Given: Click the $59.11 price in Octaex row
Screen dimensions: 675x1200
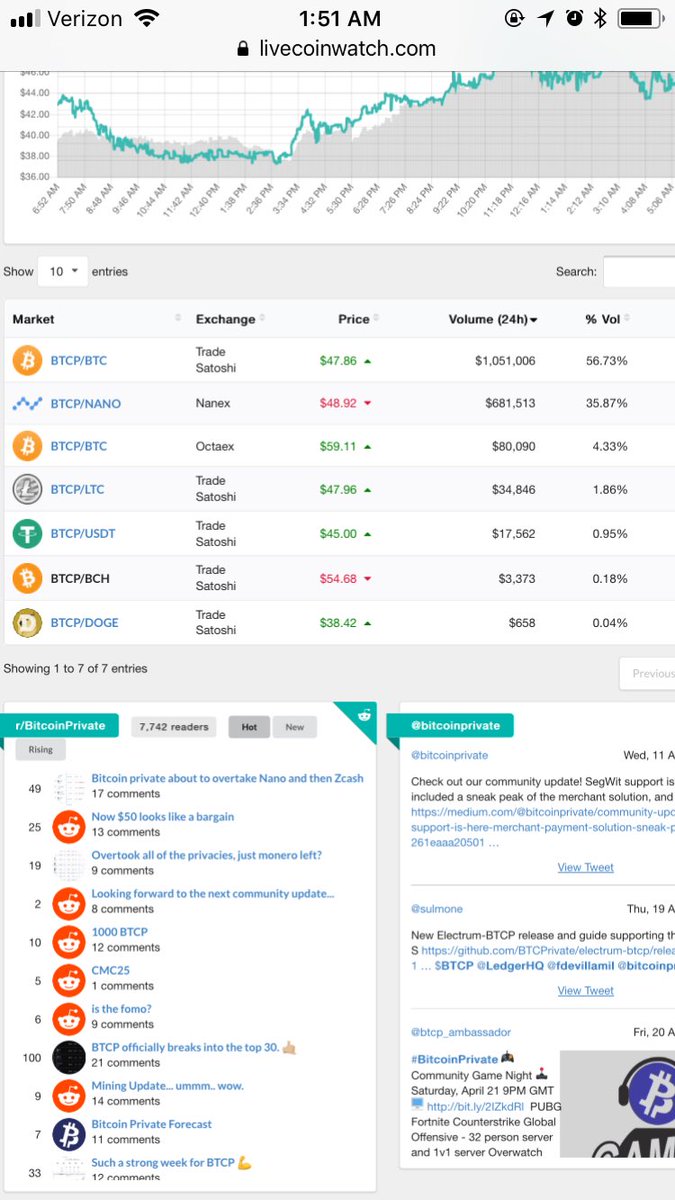Looking at the screenshot, I should click(x=338, y=446).
